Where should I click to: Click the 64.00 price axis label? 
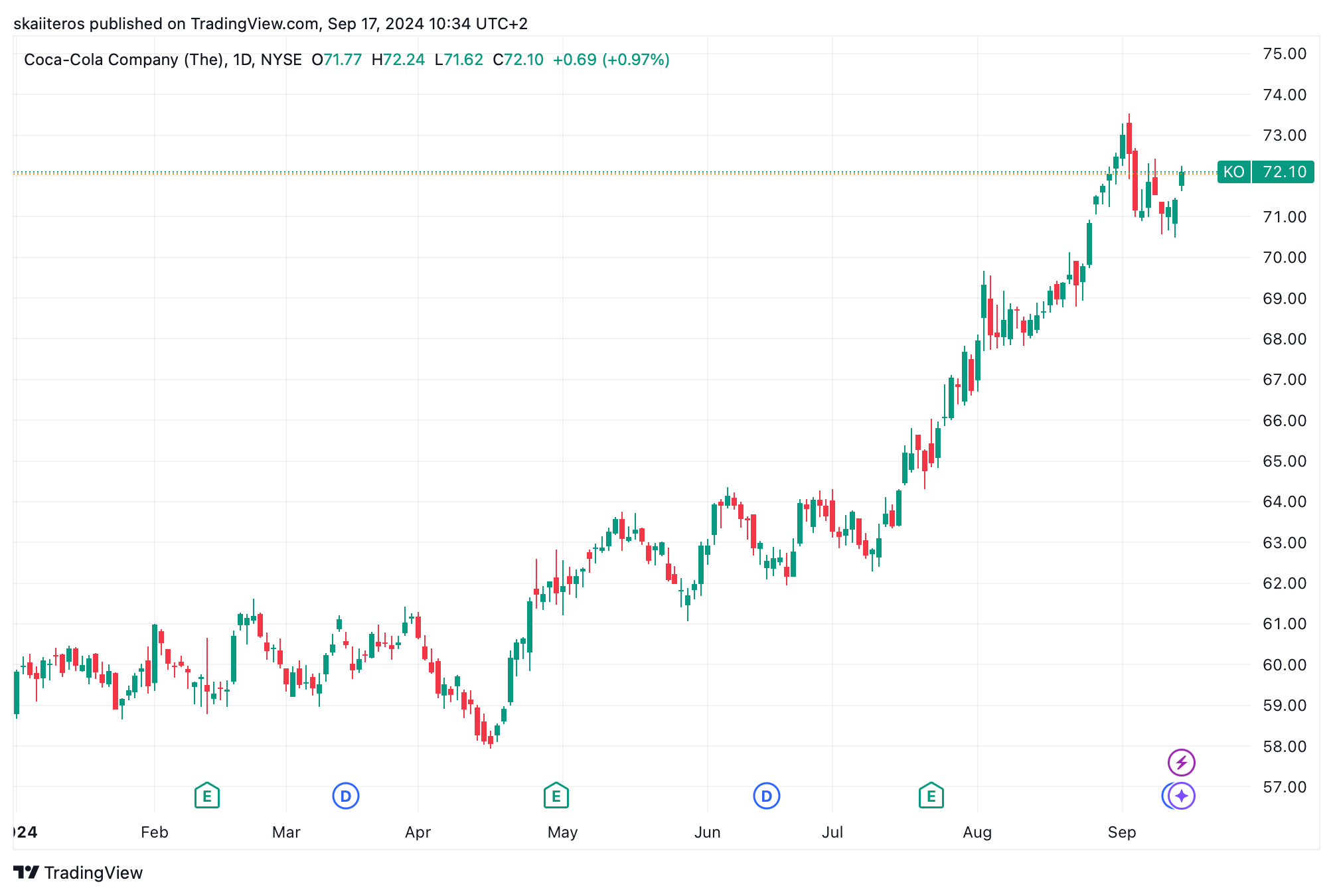1285,502
